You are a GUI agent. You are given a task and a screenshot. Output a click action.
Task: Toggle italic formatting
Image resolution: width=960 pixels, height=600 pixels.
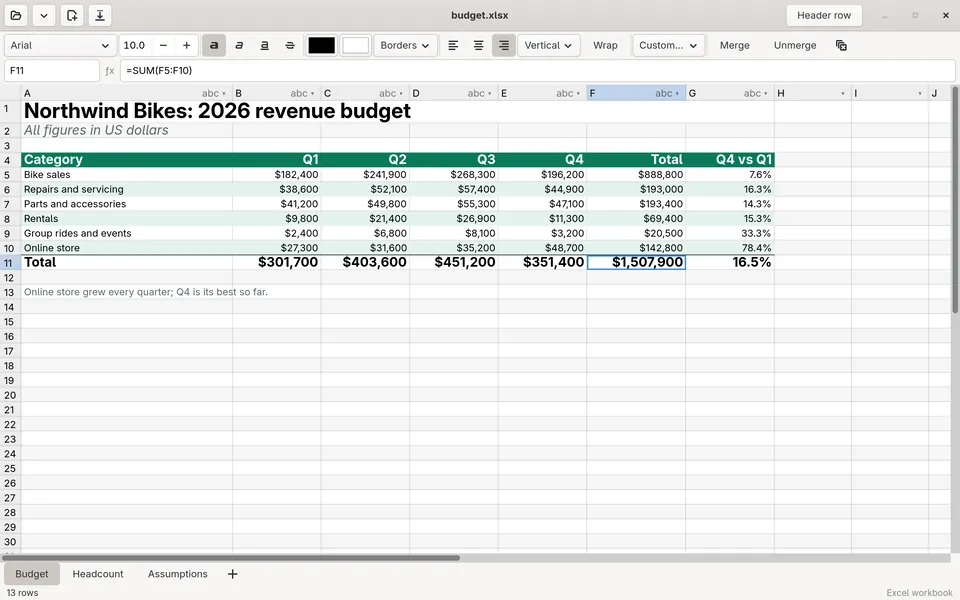tap(239, 45)
